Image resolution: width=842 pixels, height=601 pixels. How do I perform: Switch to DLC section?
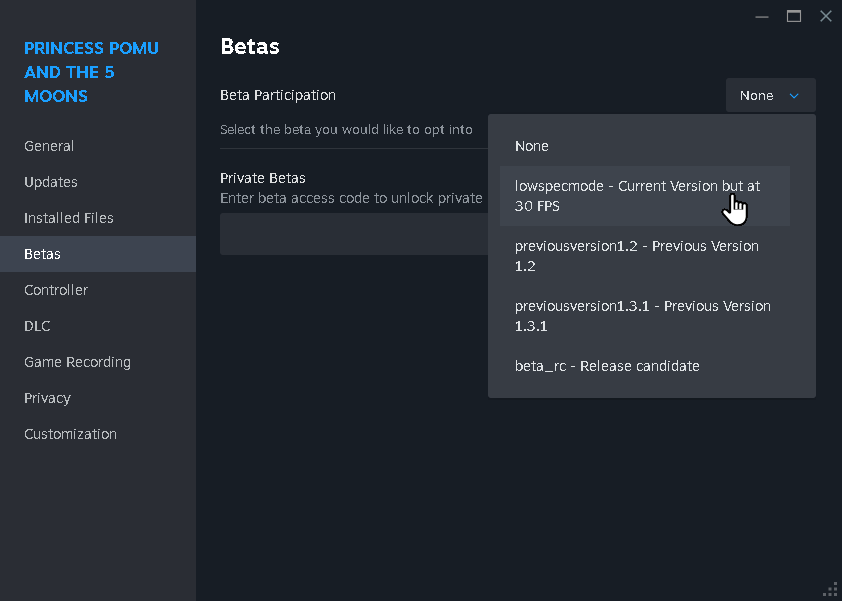[x=37, y=326]
